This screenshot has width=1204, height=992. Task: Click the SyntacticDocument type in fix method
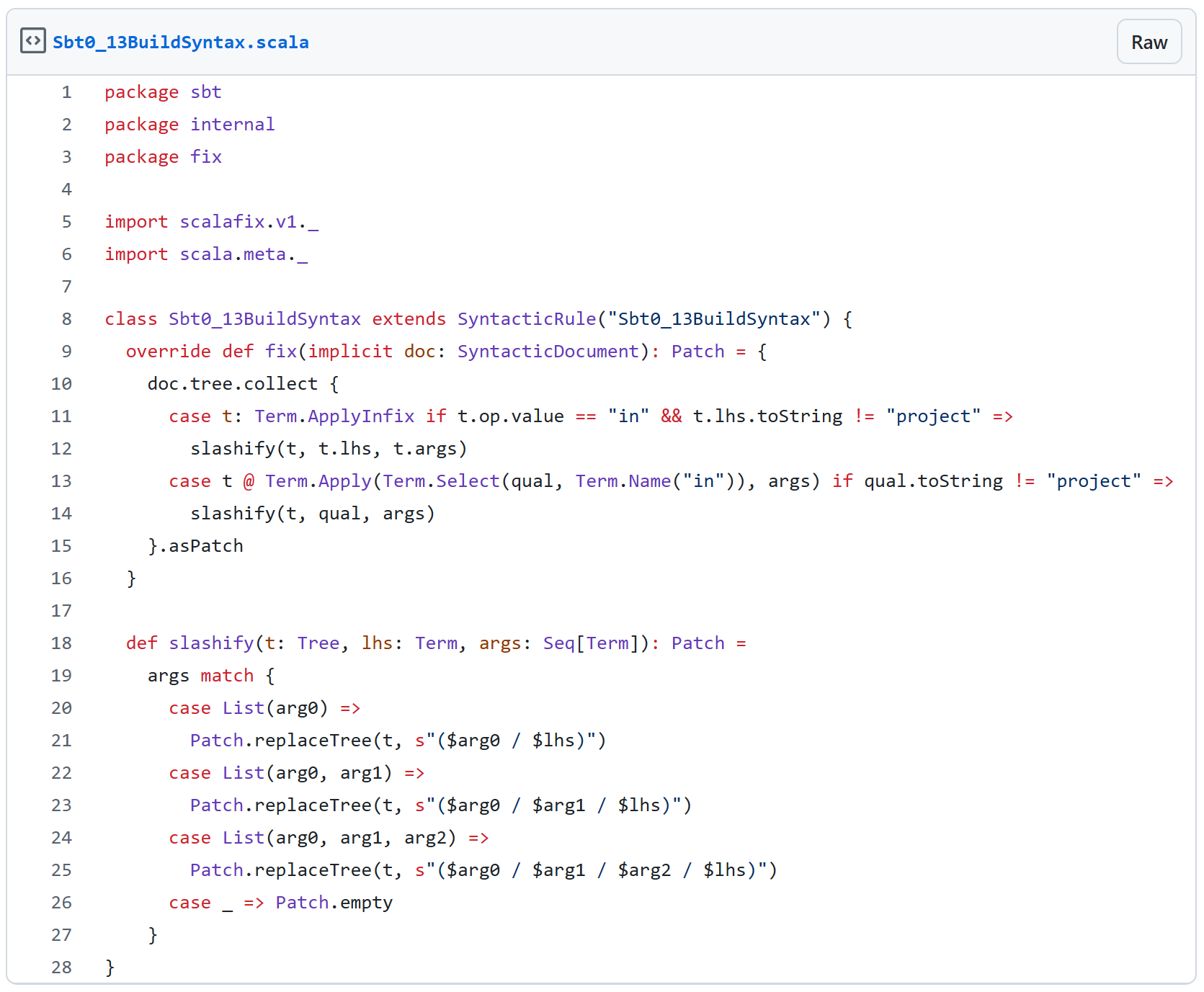[548, 352]
